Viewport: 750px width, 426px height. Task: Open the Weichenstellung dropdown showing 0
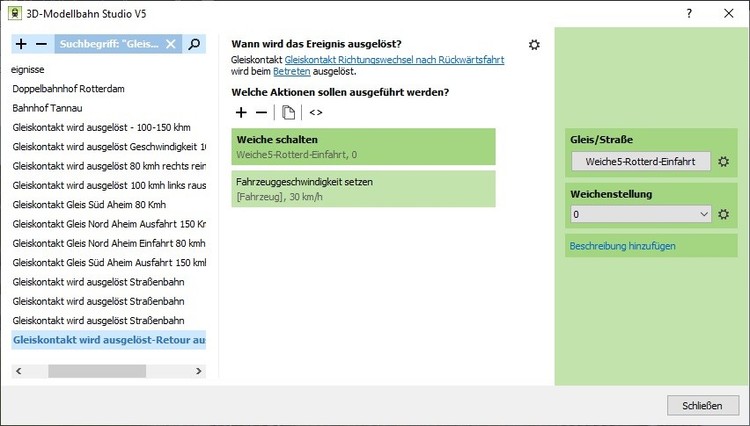coord(640,214)
